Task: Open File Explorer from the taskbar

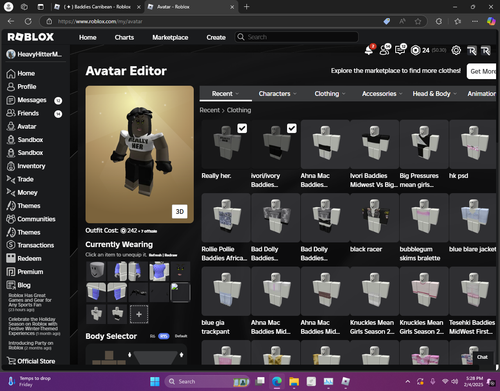Action: tap(294, 381)
